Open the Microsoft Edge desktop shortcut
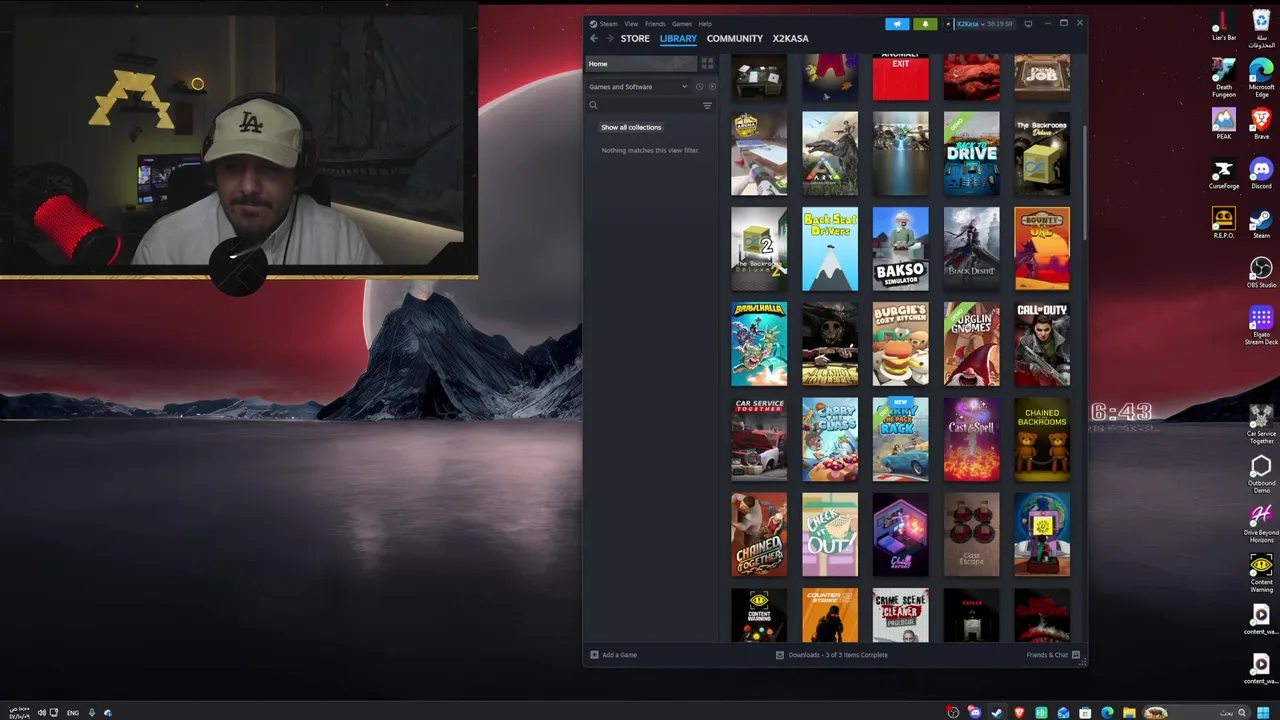Image resolution: width=1280 pixels, height=720 pixels. click(x=1261, y=77)
